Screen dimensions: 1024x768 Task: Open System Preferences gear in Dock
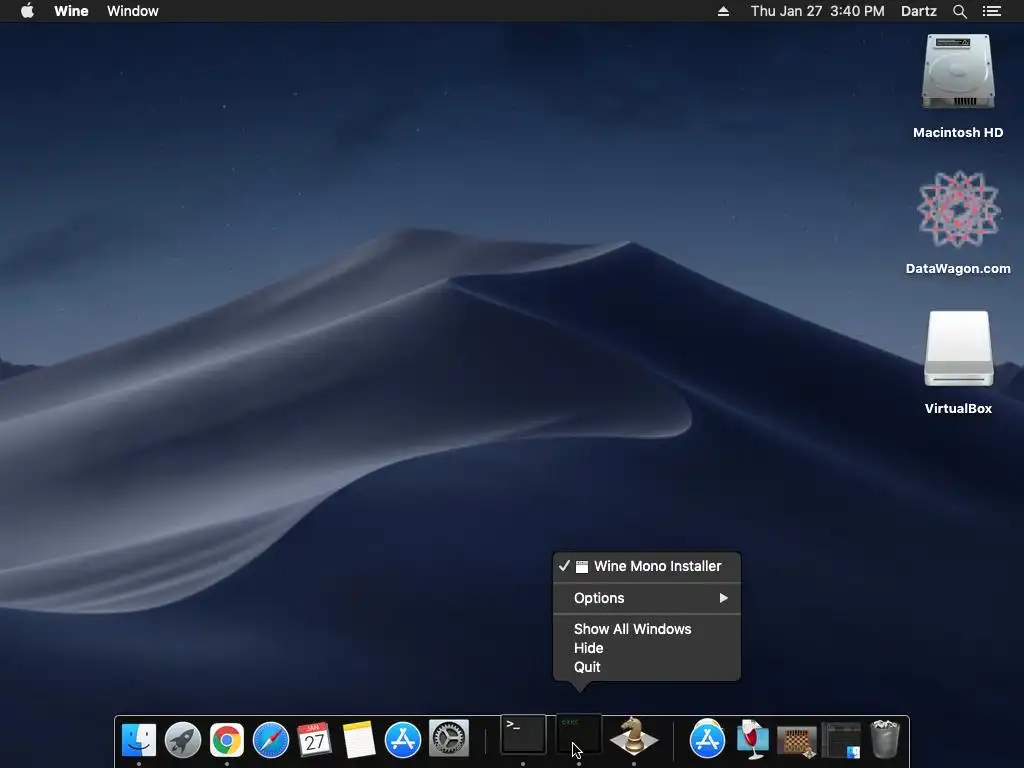[x=449, y=739]
